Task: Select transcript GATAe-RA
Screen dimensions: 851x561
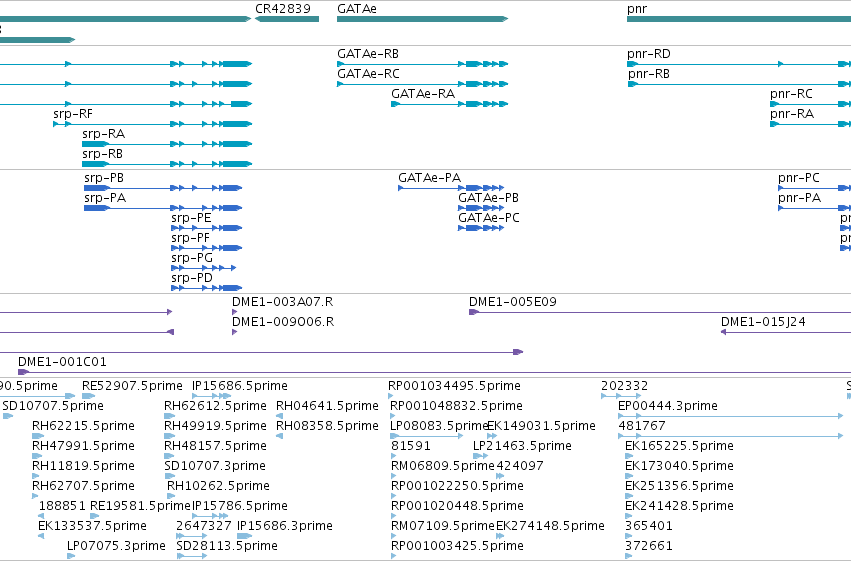Action: click(x=449, y=104)
